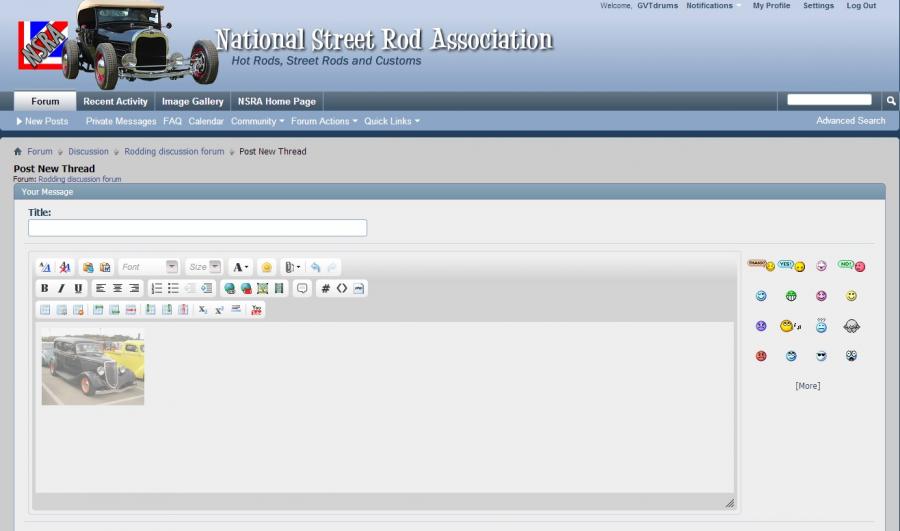Image resolution: width=900 pixels, height=531 pixels.
Task: Open the Recent Activity tab
Action: (x=115, y=101)
